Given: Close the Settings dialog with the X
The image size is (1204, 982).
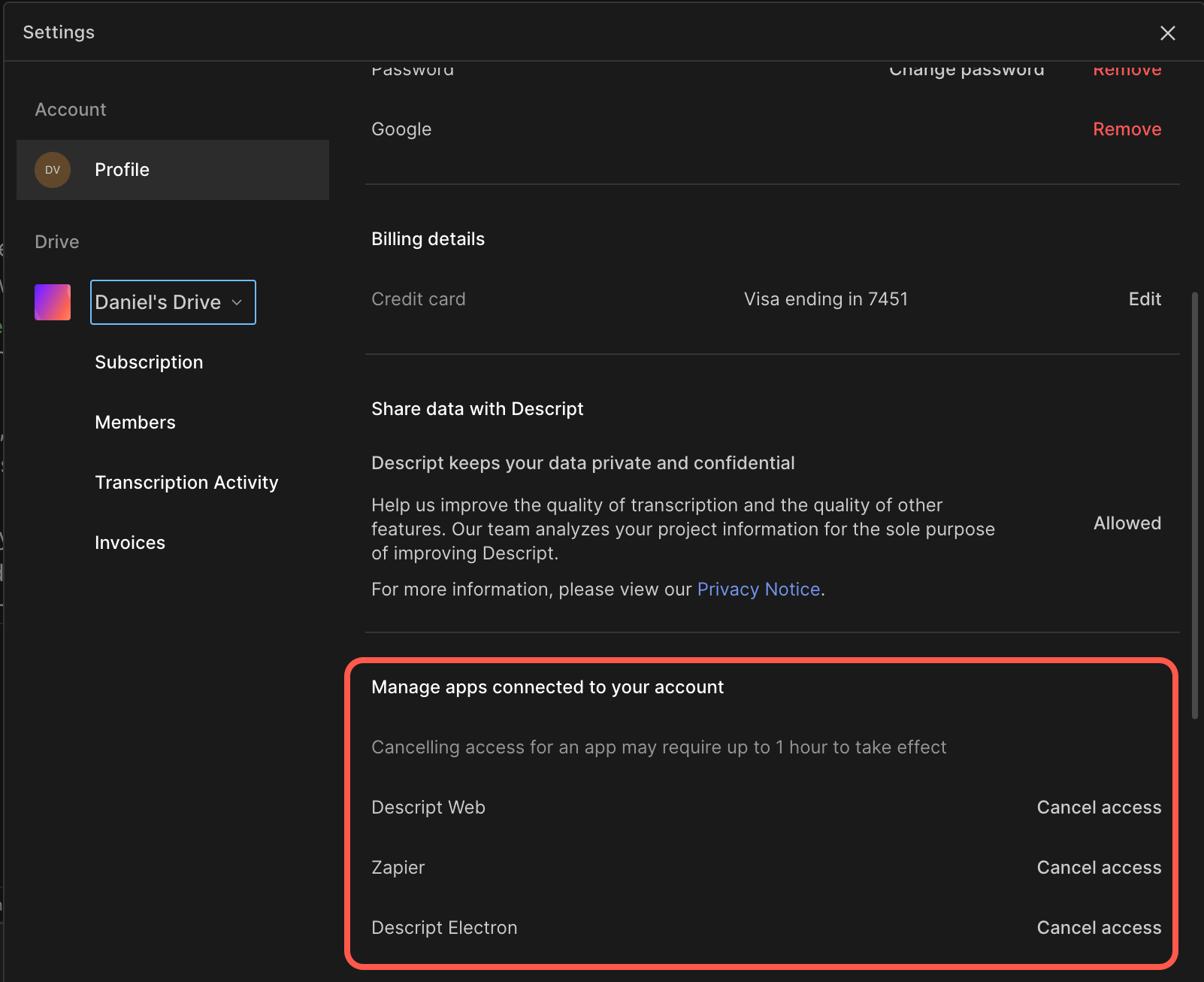Looking at the screenshot, I should pos(1167,33).
